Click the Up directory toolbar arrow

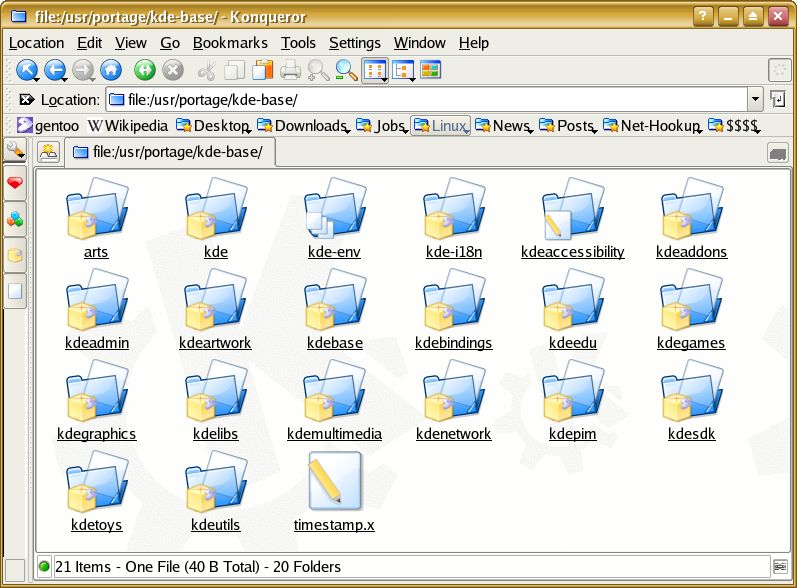[x=27, y=70]
